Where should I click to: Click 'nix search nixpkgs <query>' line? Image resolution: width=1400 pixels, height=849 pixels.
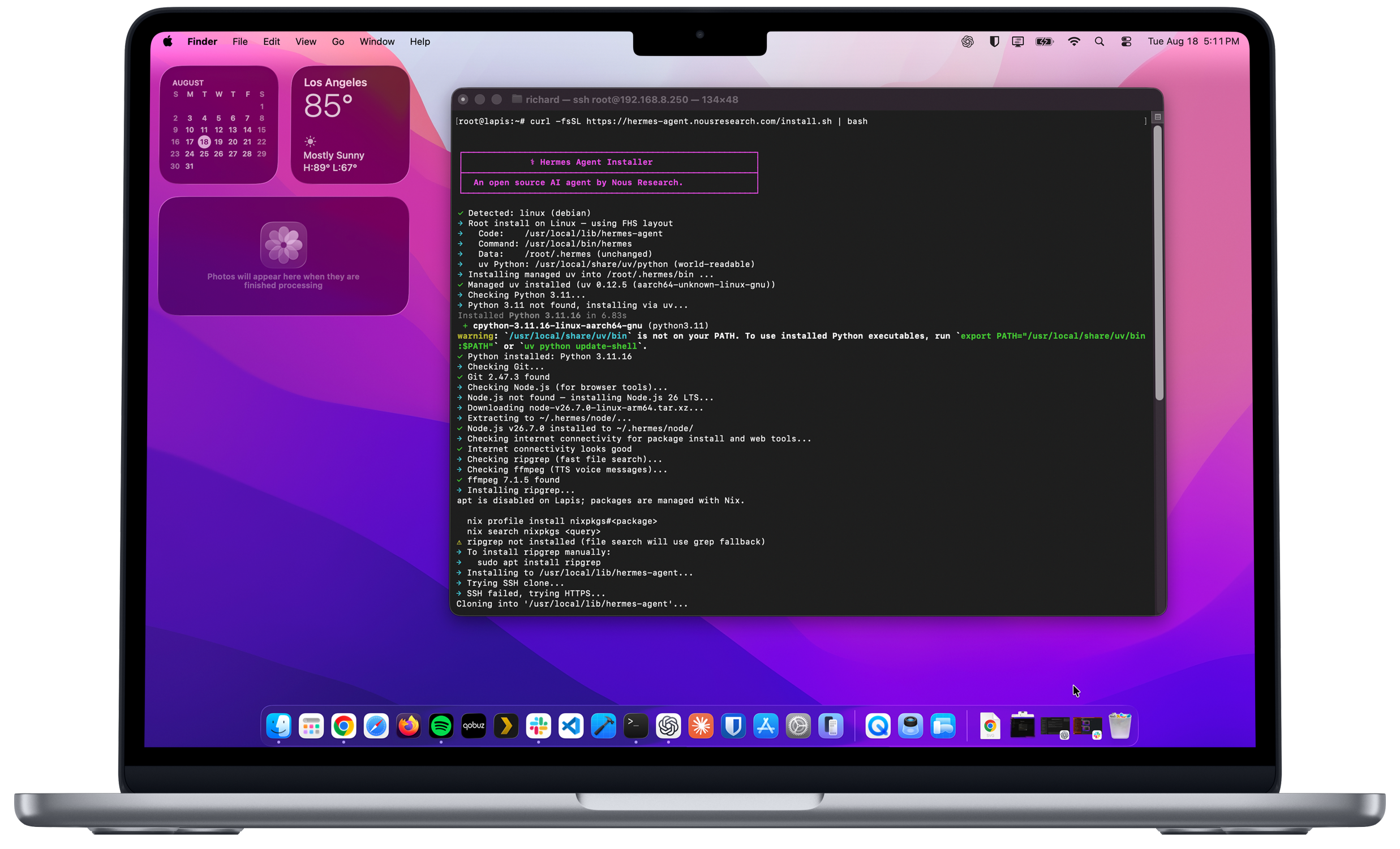tap(534, 531)
